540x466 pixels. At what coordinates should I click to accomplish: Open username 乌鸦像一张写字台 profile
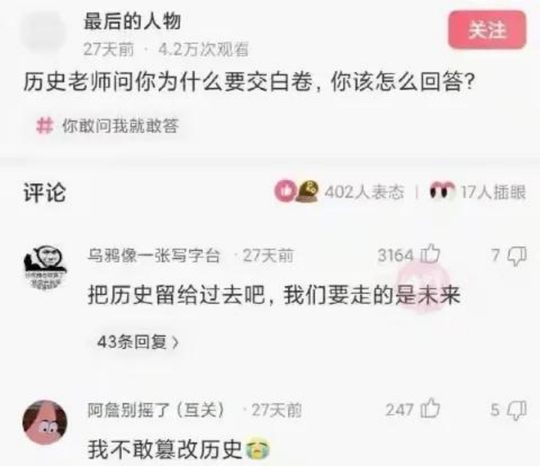pyautogui.click(x=154, y=255)
